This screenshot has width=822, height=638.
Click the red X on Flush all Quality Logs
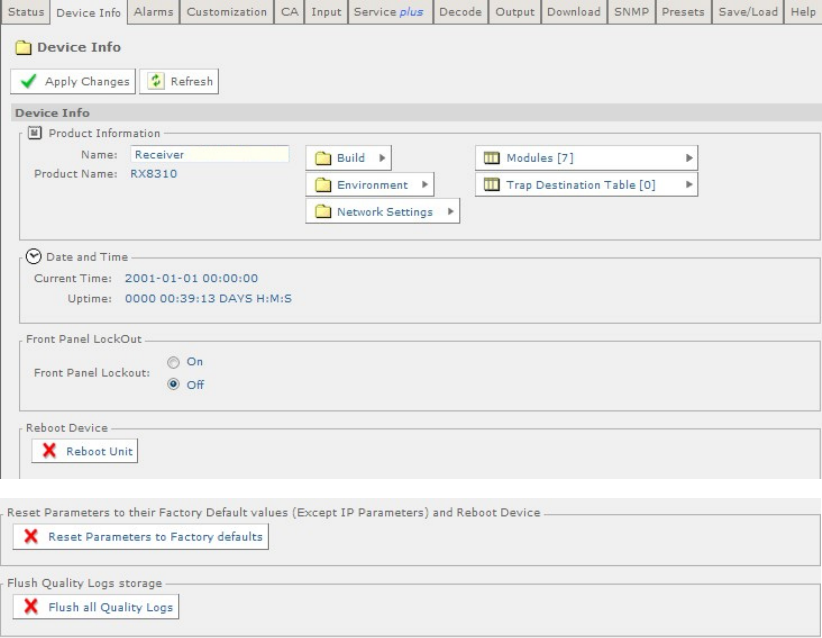tap(31, 607)
